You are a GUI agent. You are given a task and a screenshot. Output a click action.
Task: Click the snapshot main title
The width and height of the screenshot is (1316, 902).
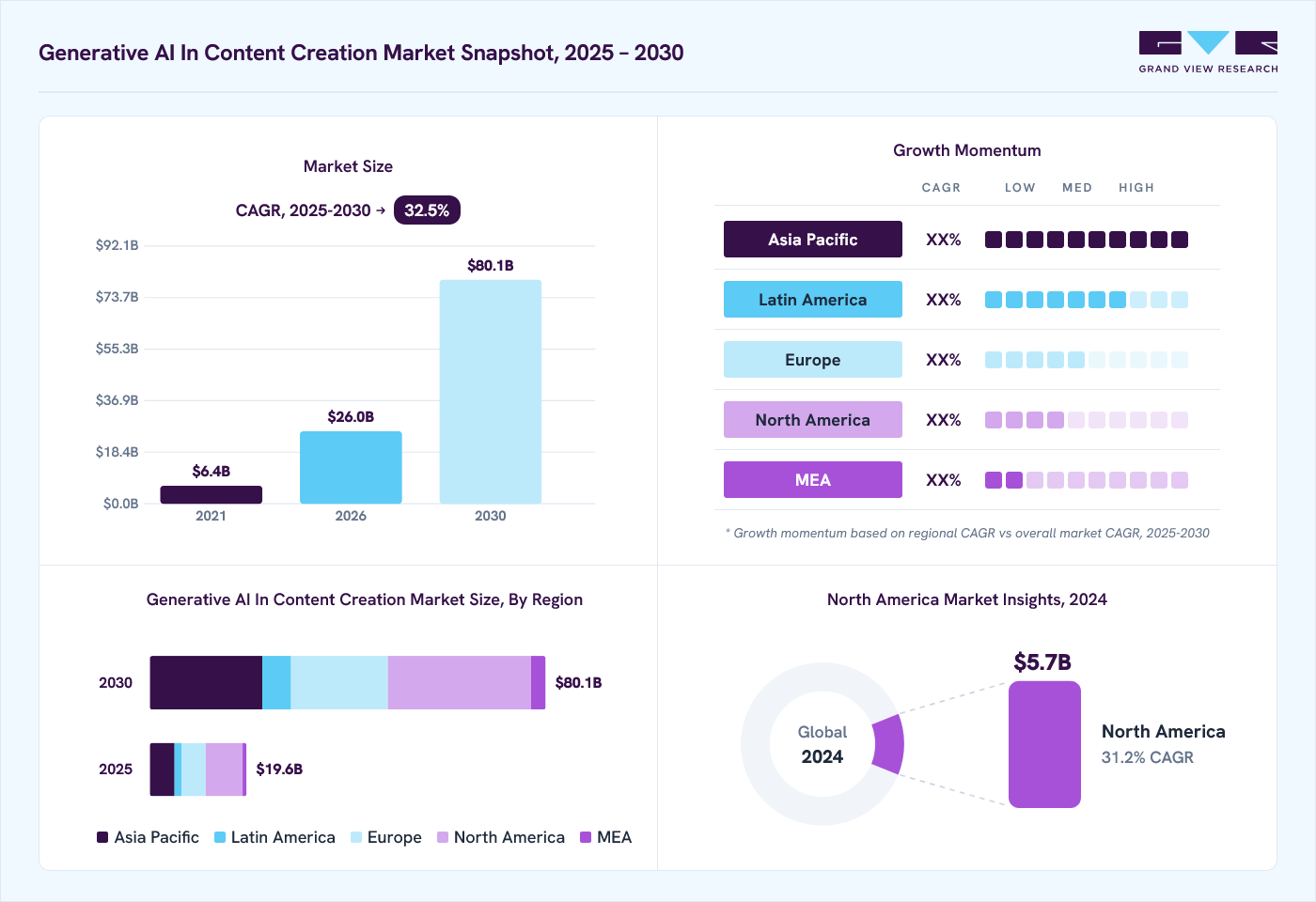click(361, 53)
